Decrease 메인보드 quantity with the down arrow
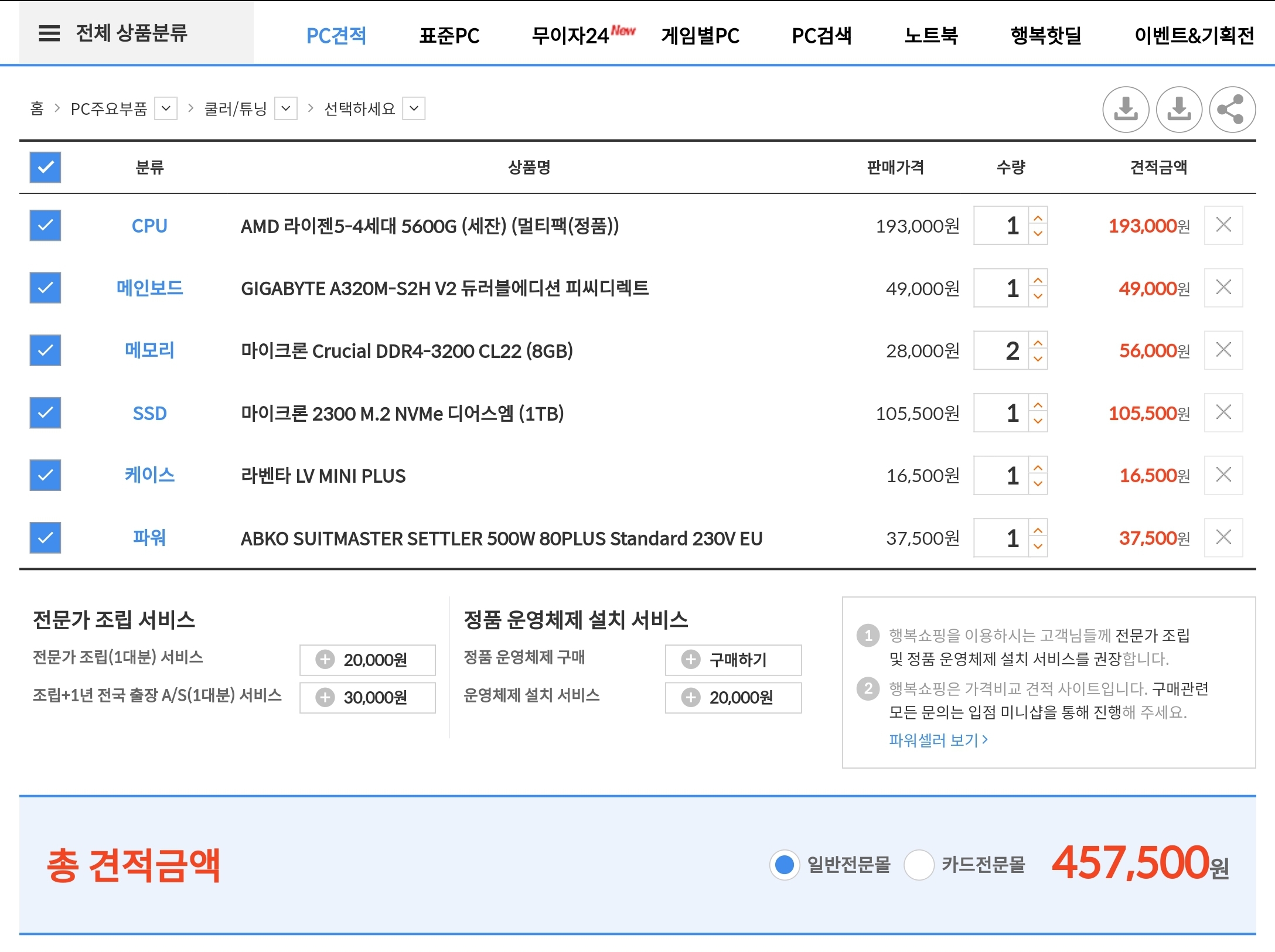 (x=1038, y=297)
